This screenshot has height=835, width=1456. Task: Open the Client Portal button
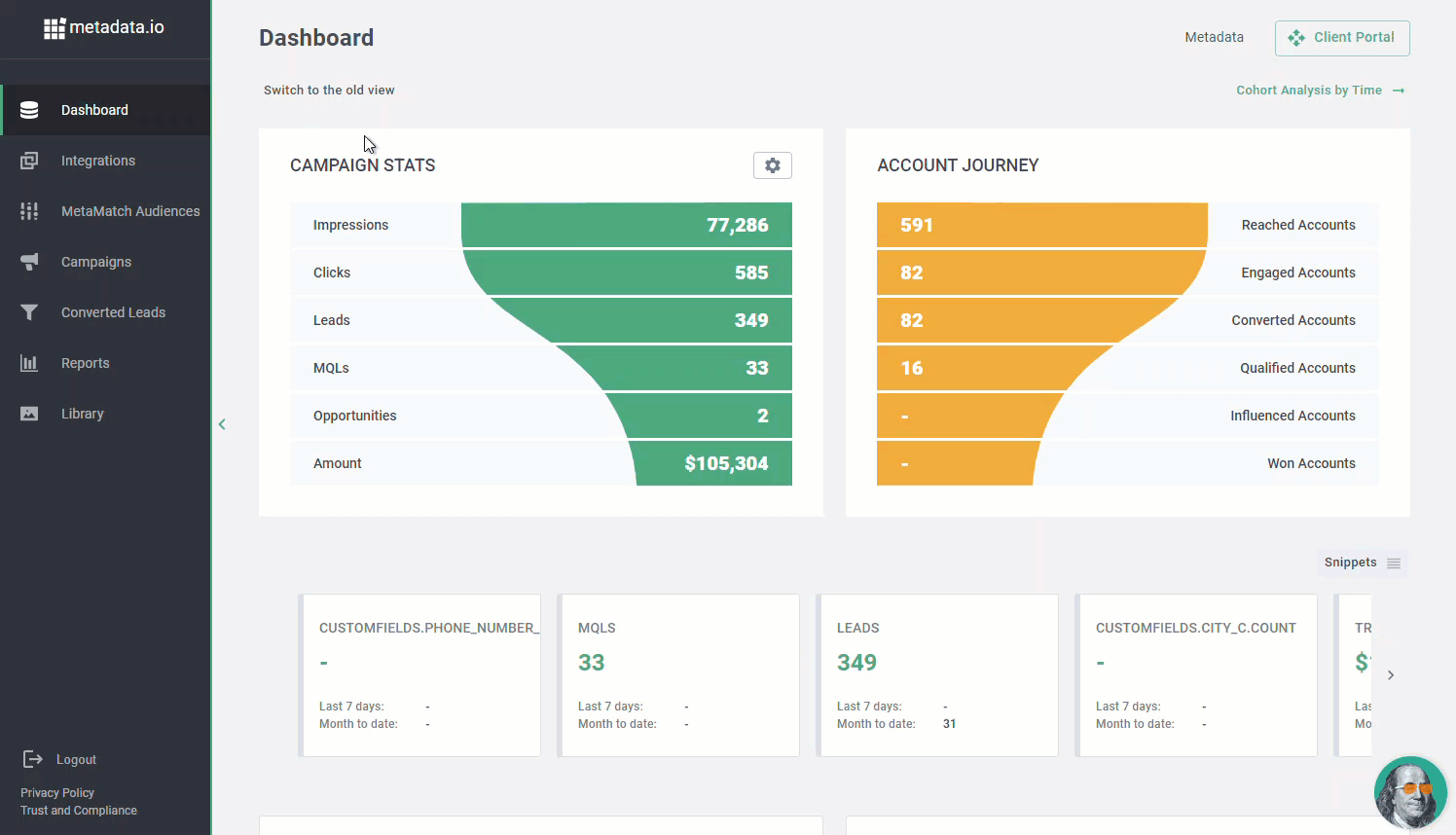[x=1341, y=38]
